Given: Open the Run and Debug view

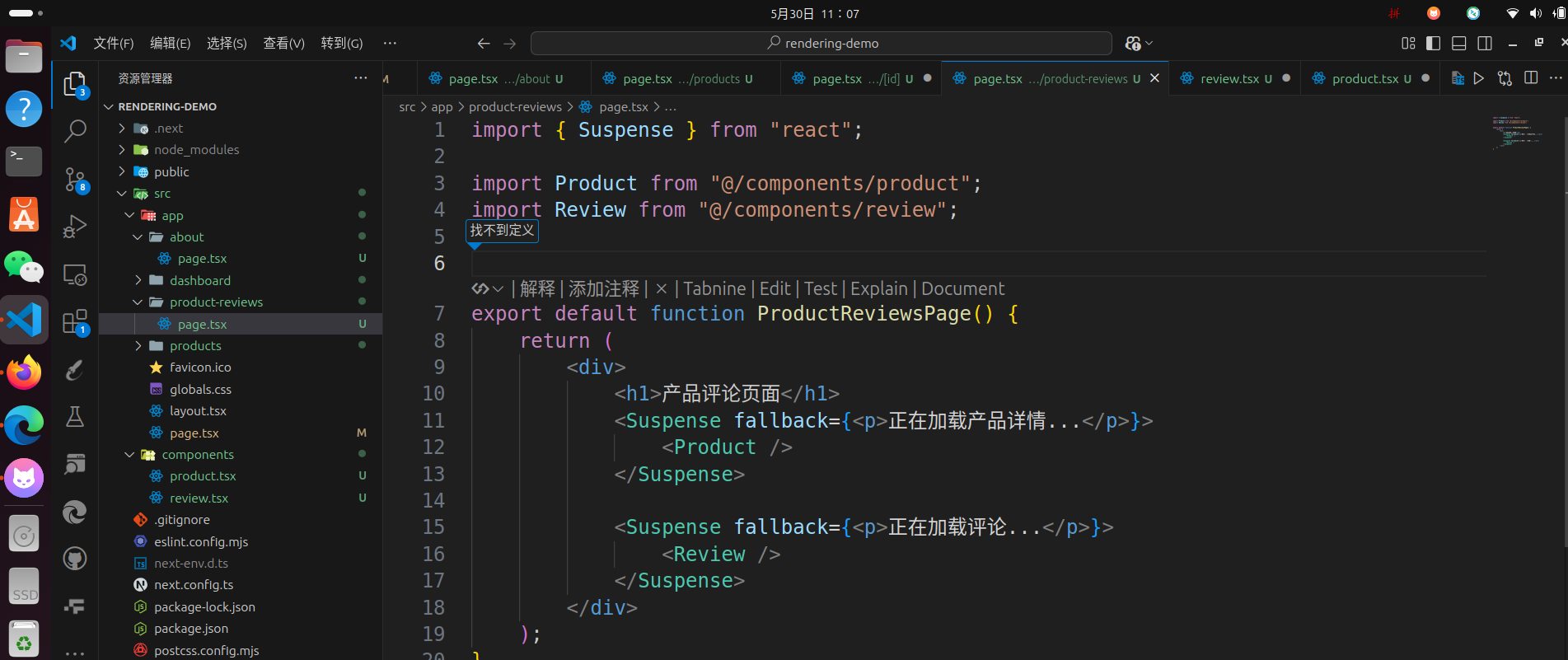Looking at the screenshot, I should point(75,227).
